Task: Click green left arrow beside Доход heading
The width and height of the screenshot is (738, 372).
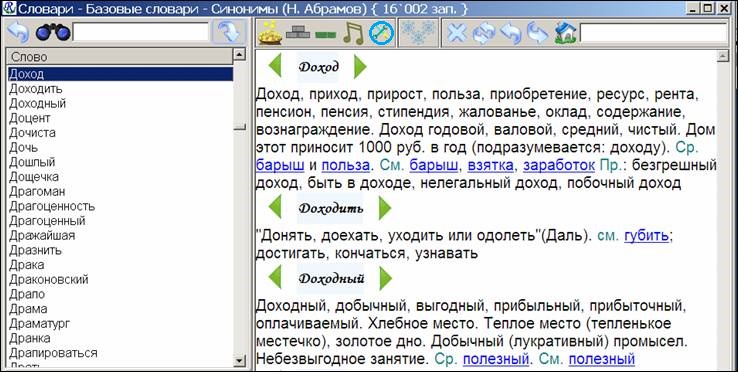Action: 275,66
